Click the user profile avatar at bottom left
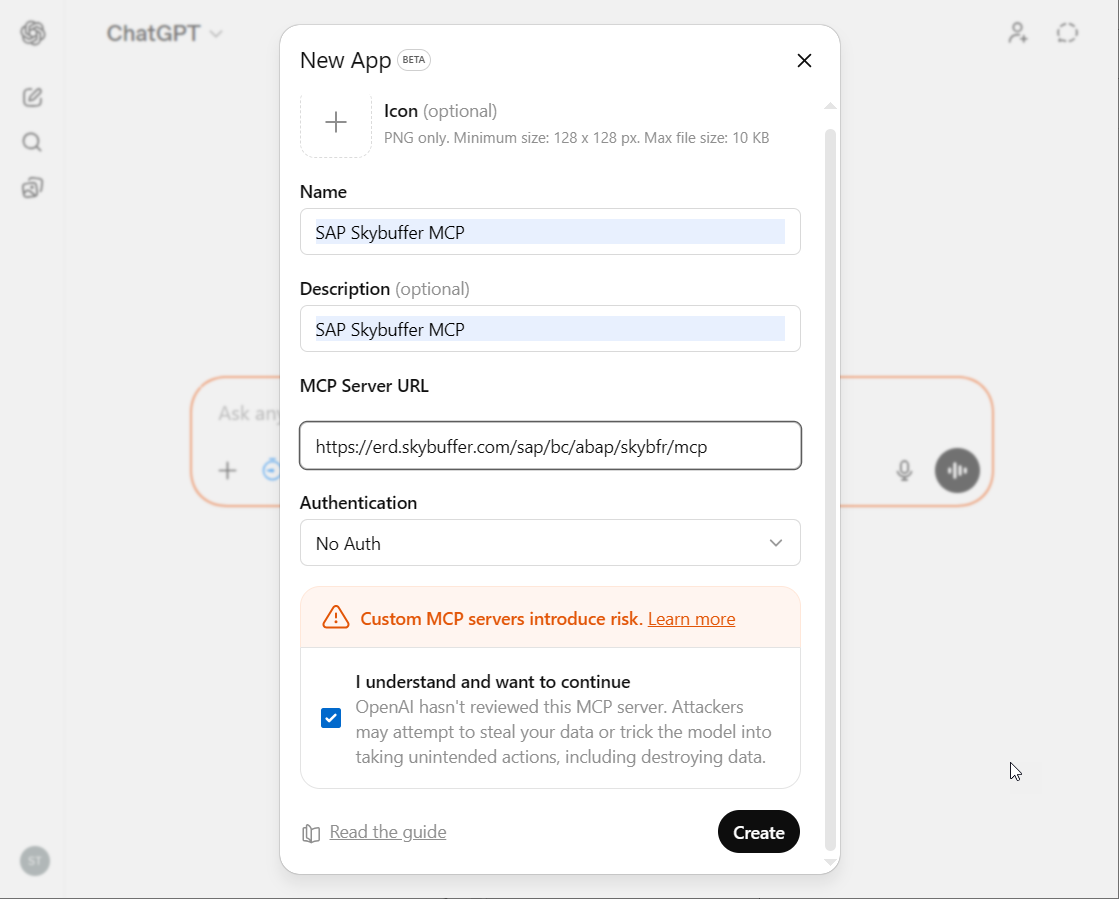Viewport: 1119px width, 899px height. point(35,860)
